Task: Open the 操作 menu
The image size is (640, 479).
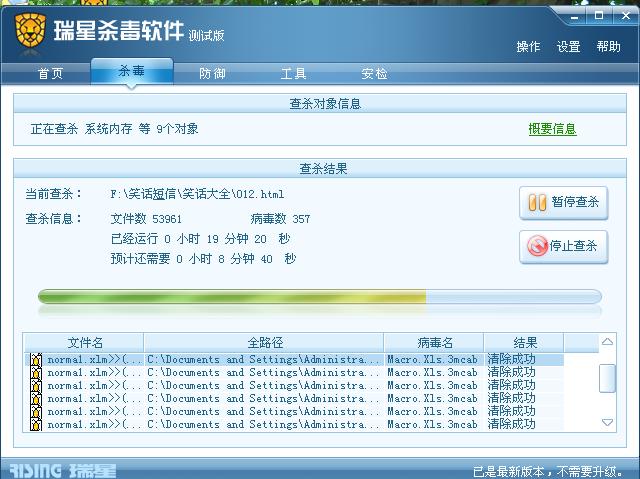Action: [528, 47]
